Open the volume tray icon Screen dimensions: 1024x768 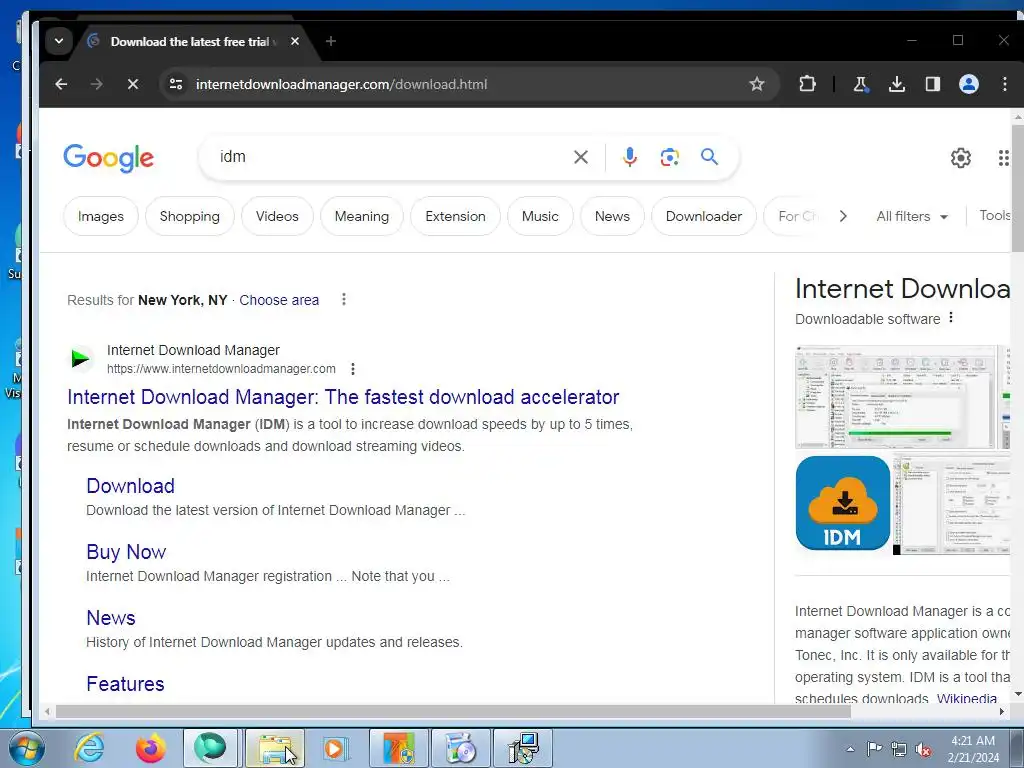tap(923, 749)
